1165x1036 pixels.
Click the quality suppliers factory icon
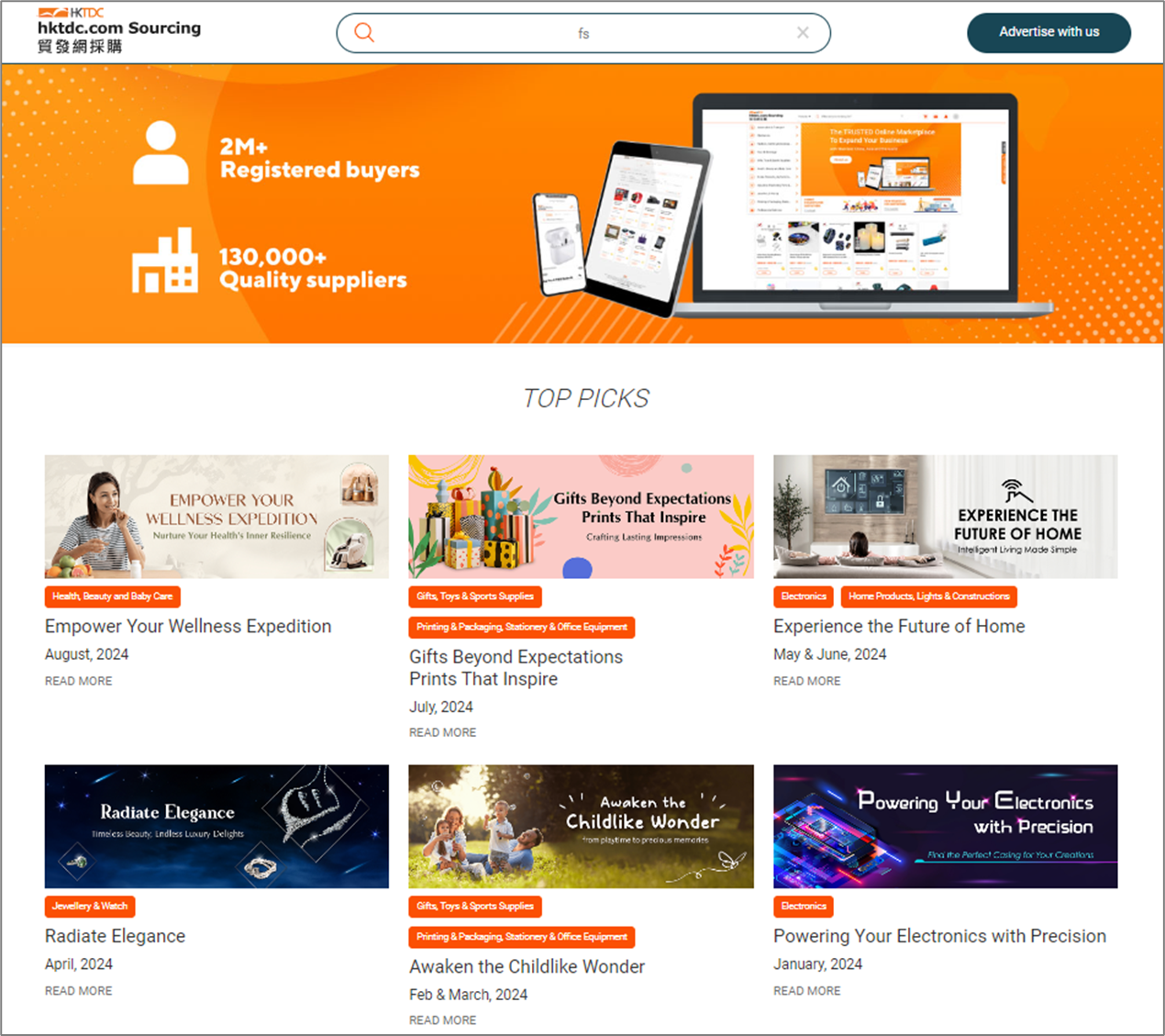[x=165, y=261]
